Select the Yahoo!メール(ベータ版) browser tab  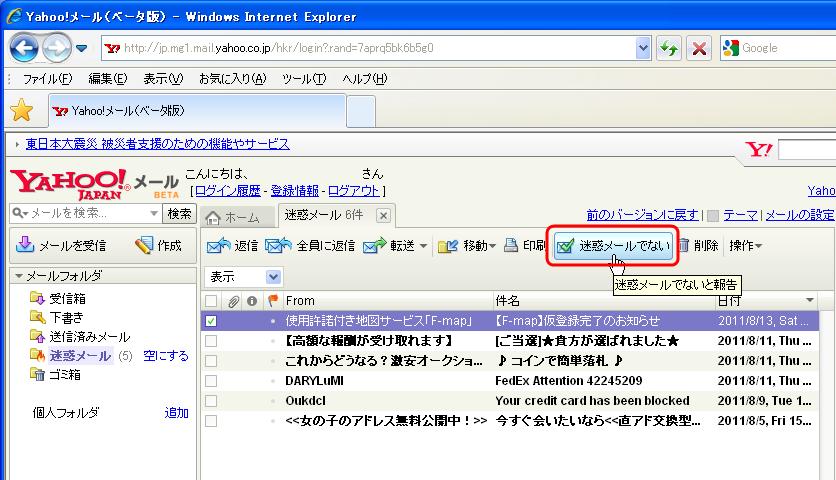(197, 110)
